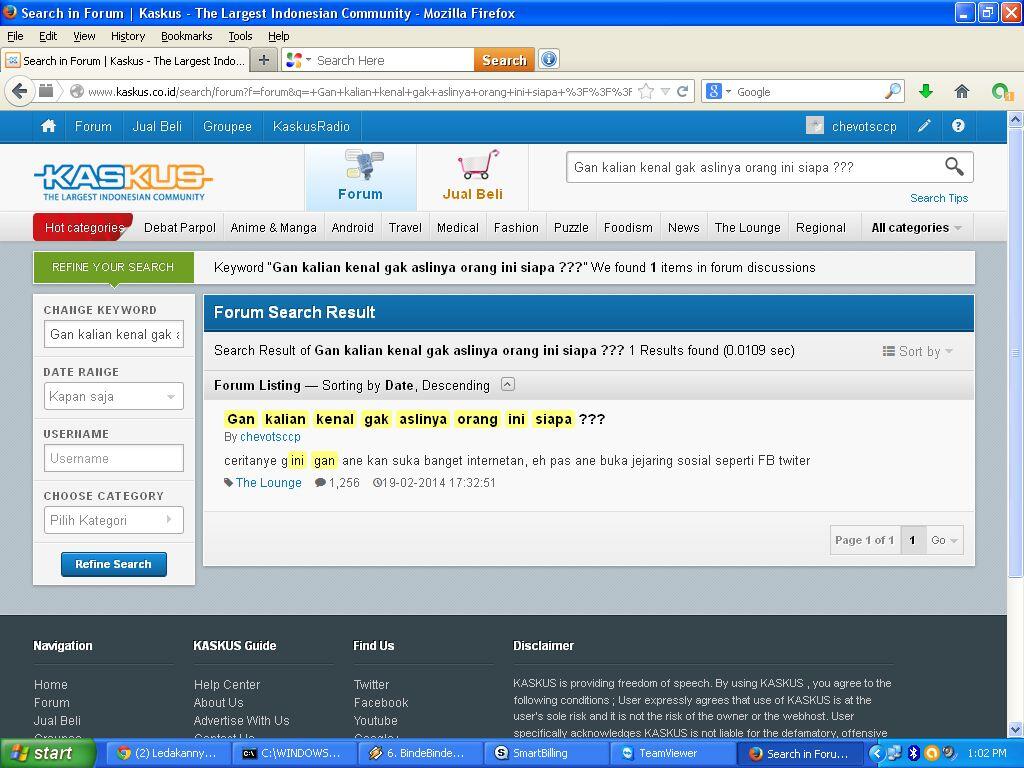The image size is (1024, 768).
Task: Click the main Kaskus search input field
Action: pos(754,167)
